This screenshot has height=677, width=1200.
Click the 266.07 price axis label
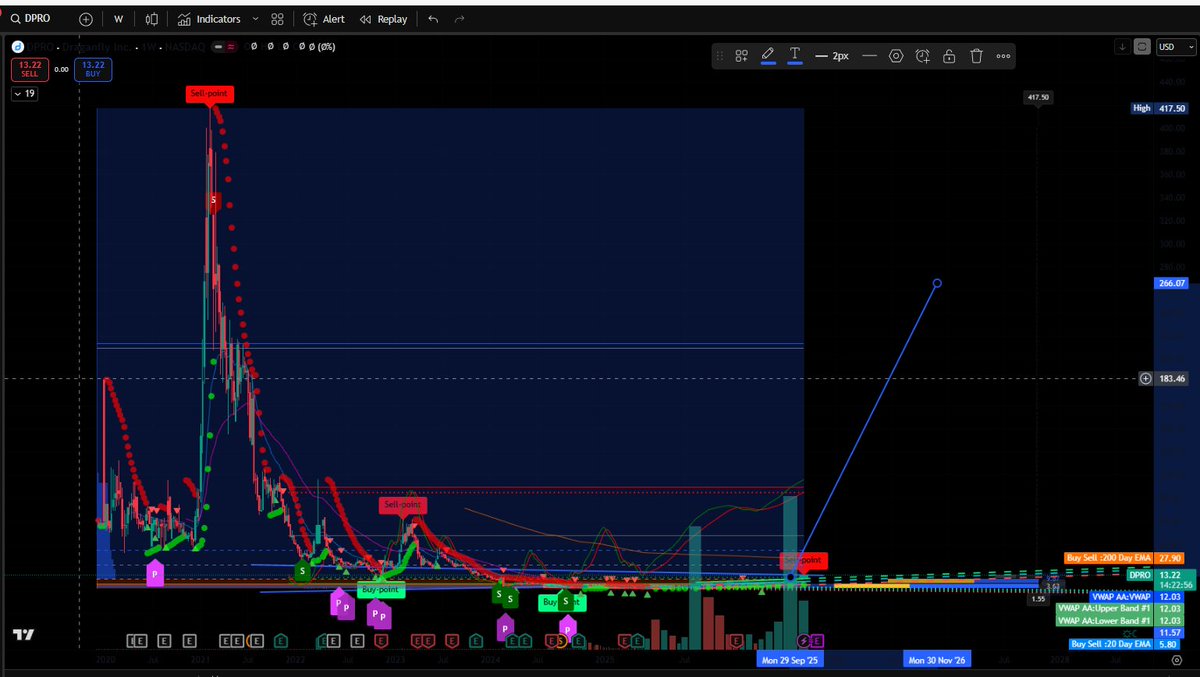pyautogui.click(x=1171, y=283)
